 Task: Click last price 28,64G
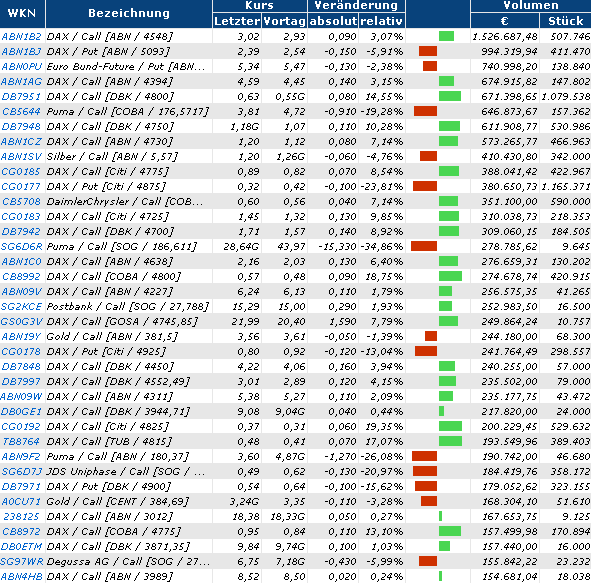[241, 246]
